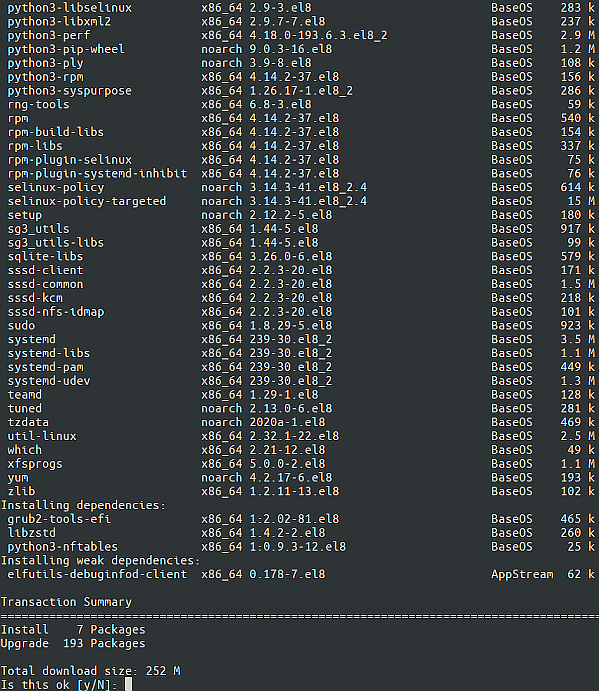
Task: Click the libzstd package name
Action: point(32,533)
